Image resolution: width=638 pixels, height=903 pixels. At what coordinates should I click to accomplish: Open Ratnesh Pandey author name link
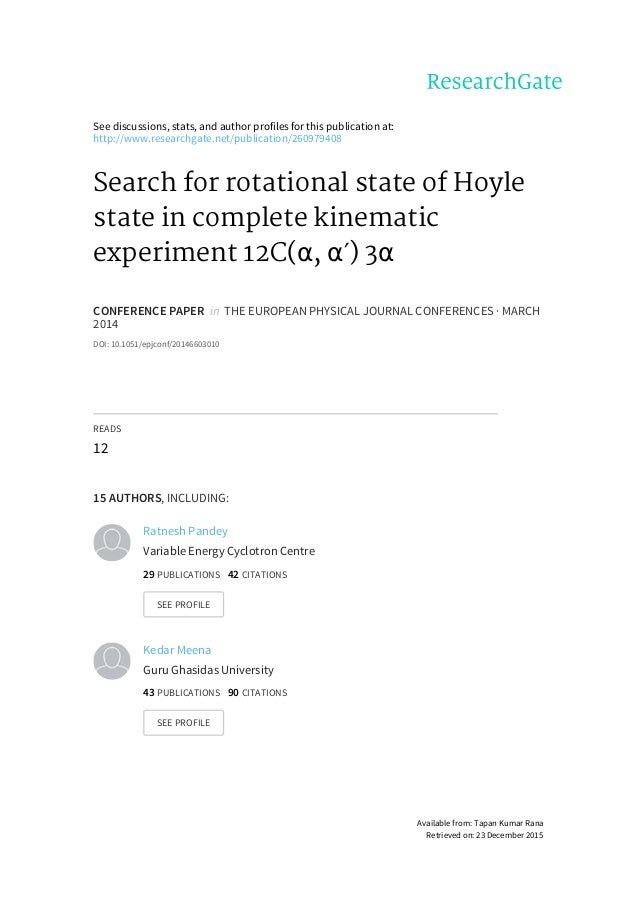tap(185, 531)
